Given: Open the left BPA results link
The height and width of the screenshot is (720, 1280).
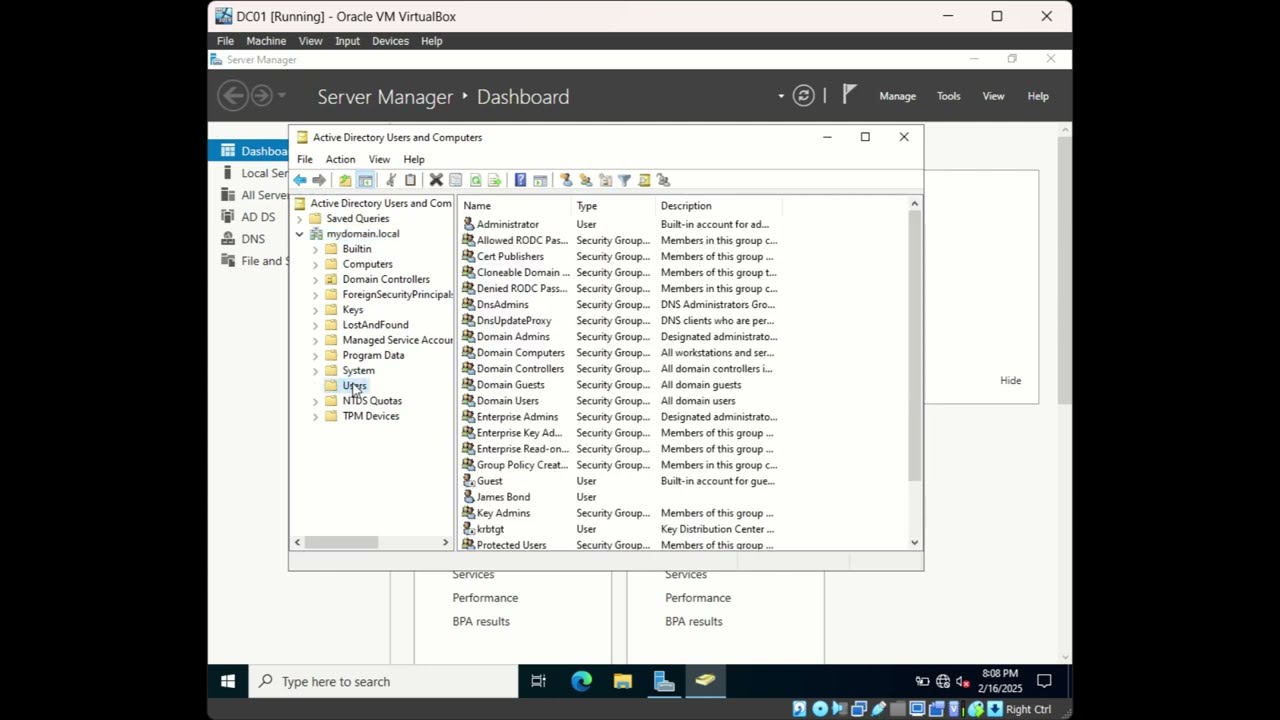Looking at the screenshot, I should pyautogui.click(x=481, y=621).
